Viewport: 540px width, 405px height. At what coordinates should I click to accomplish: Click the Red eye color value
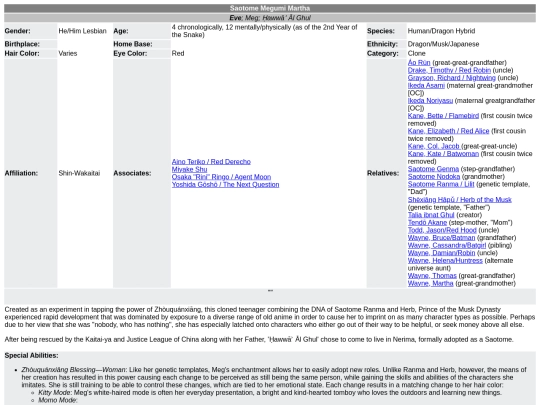tap(178, 53)
